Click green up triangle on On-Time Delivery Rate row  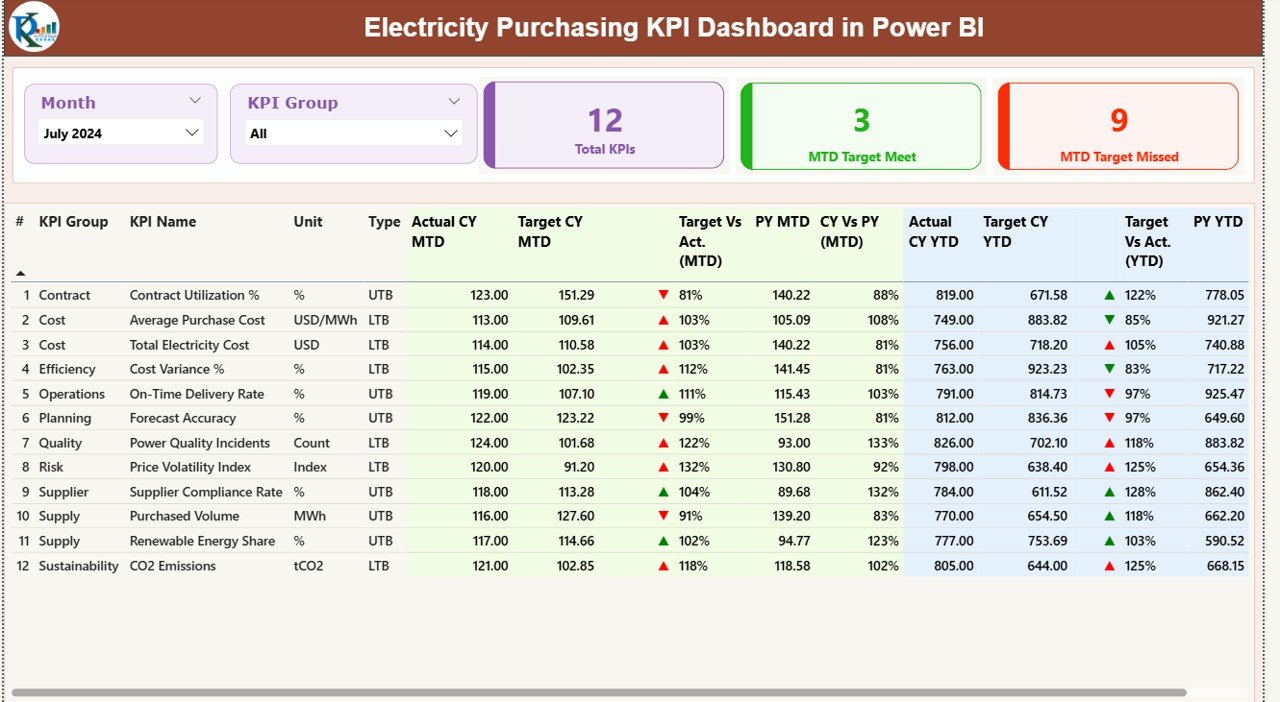tap(662, 394)
